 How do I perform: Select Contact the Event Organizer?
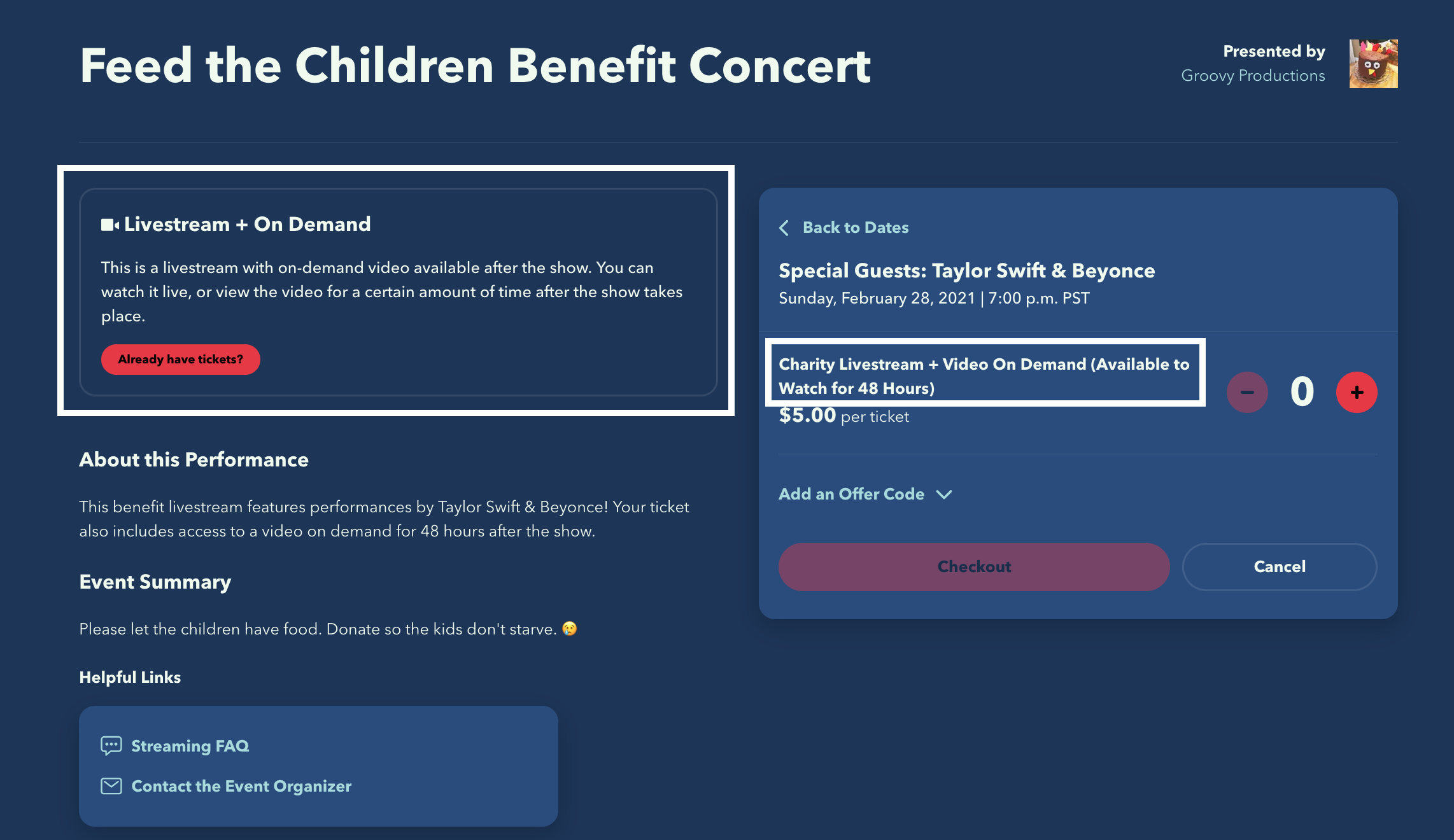pos(241,786)
